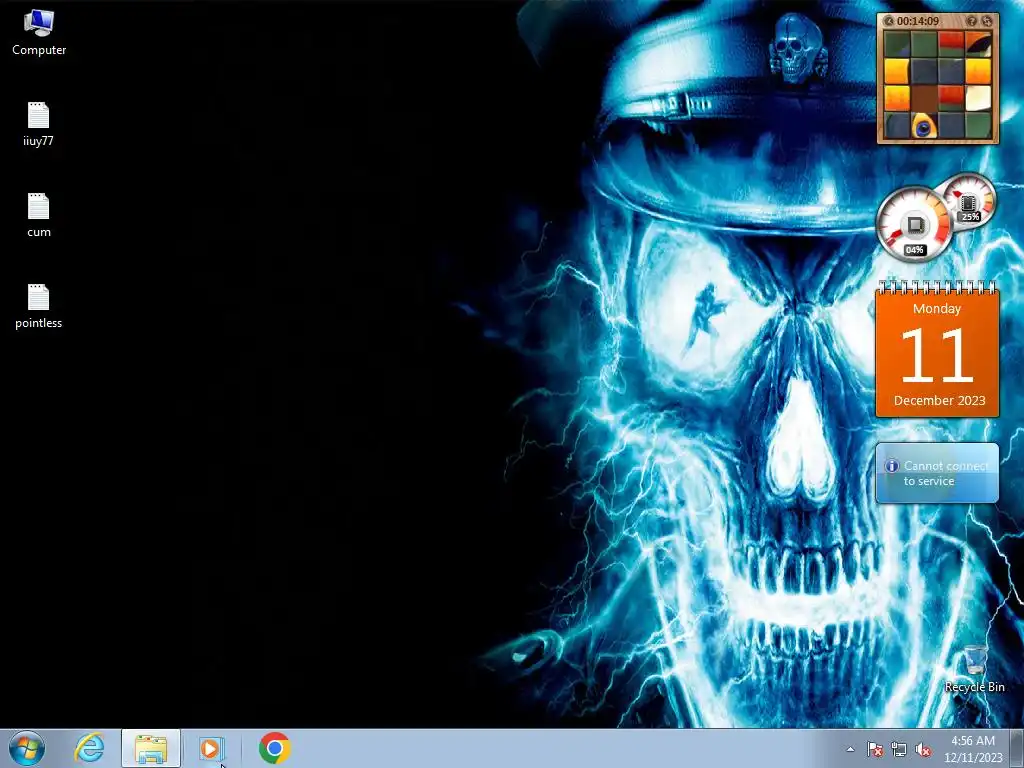Image resolution: width=1024 pixels, height=768 pixels.
Task: Open the network tray icon
Action: pos(899,749)
